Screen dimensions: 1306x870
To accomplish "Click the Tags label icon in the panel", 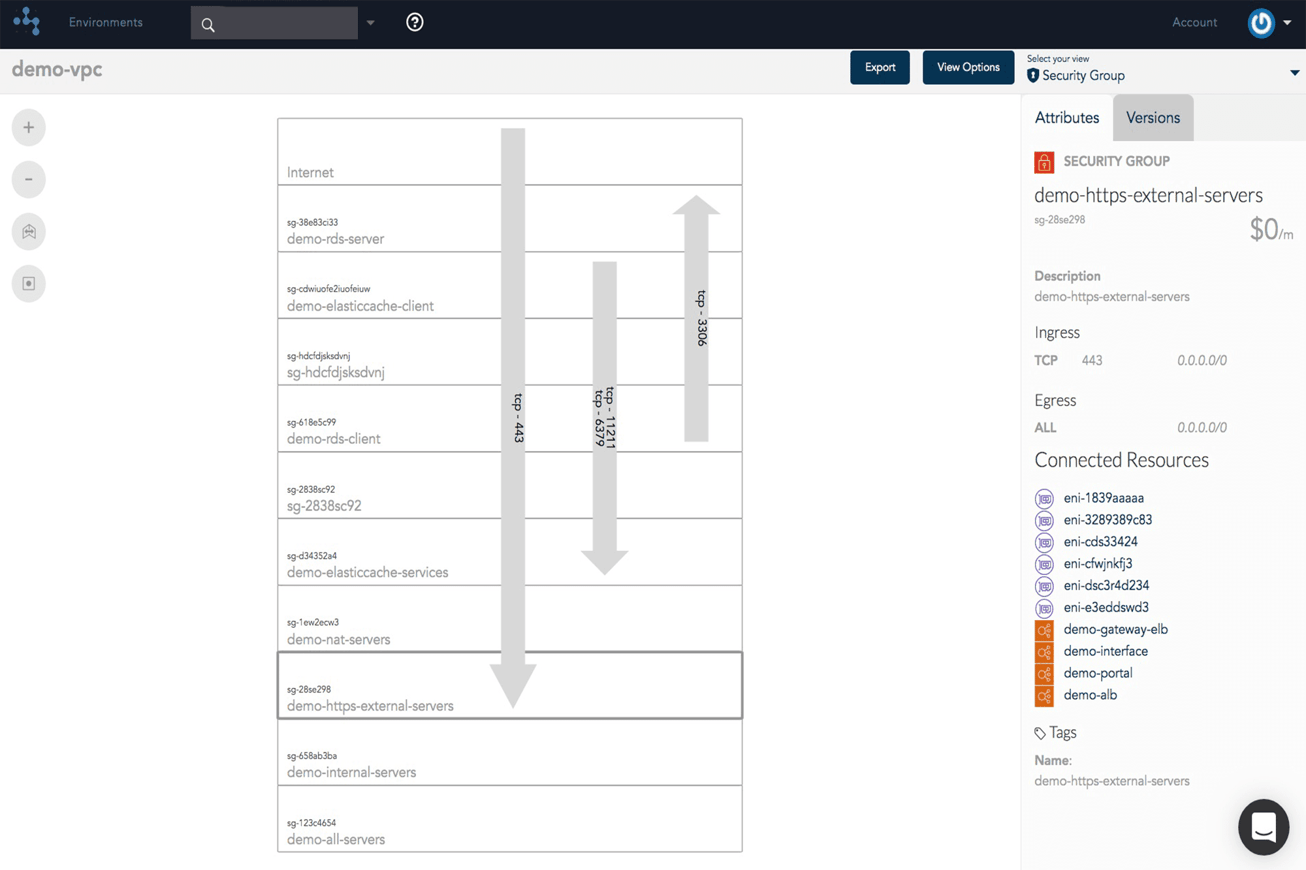I will 1040,732.
